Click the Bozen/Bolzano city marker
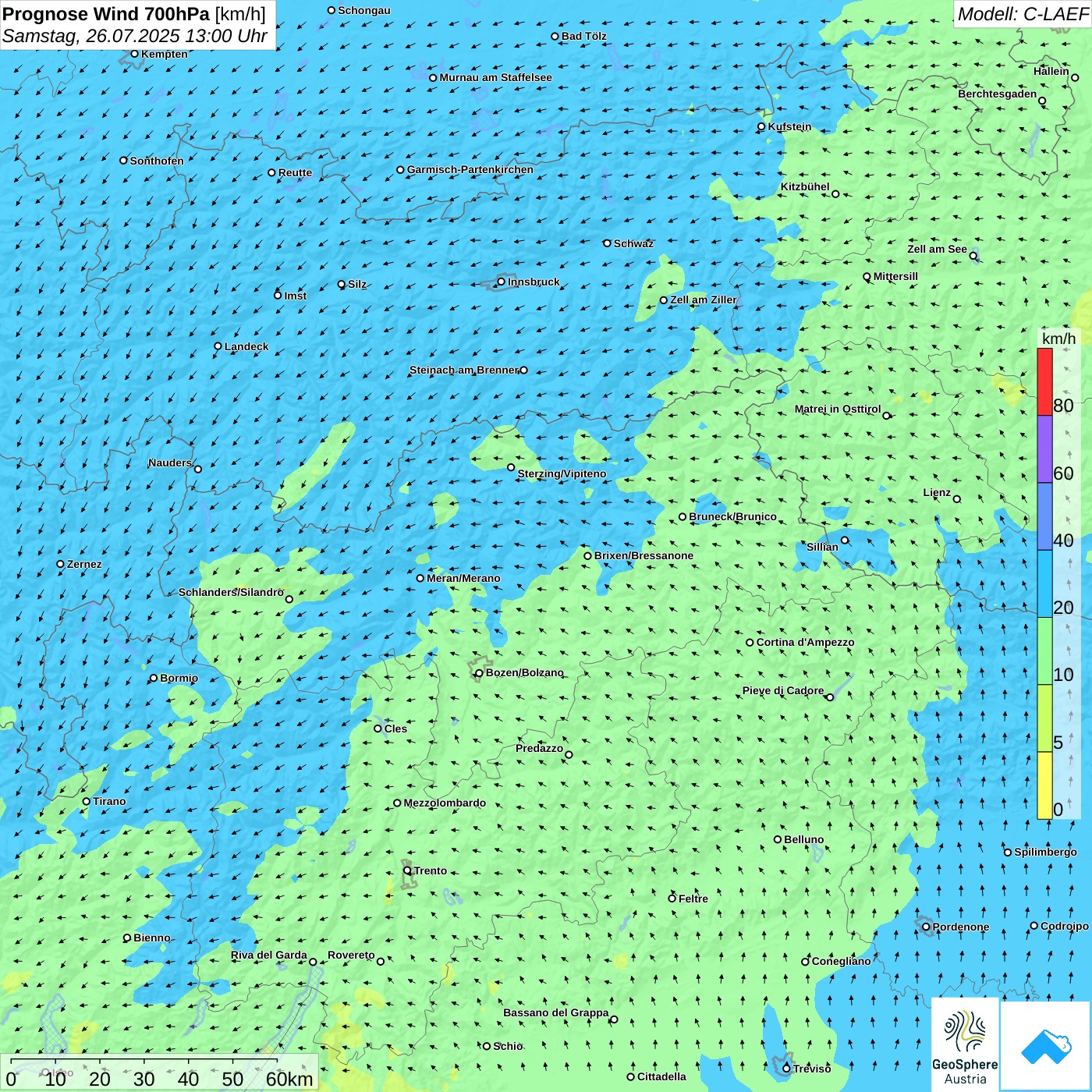1092x1092 pixels. coord(479,673)
